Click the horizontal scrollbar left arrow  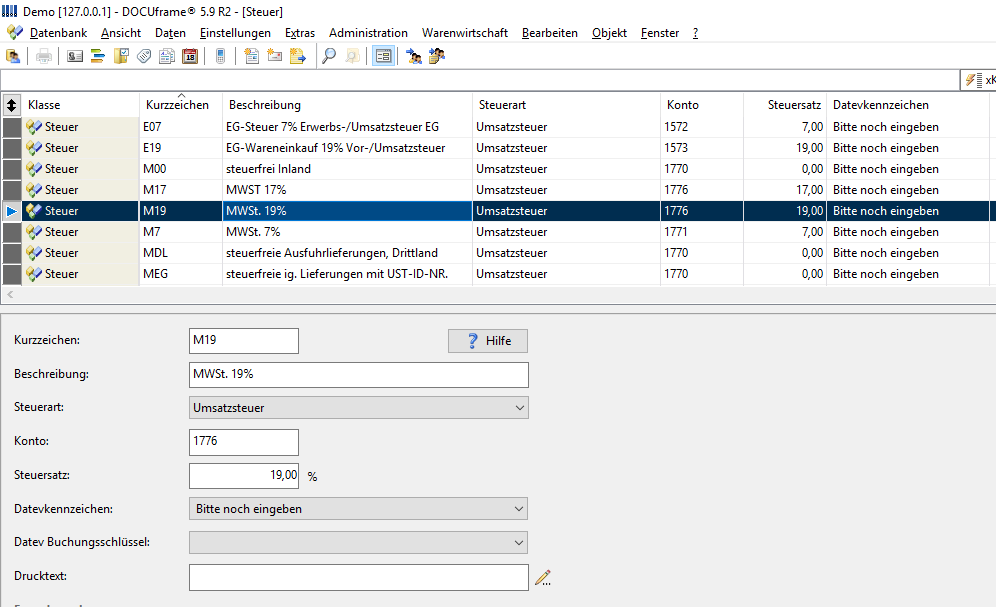[10, 295]
